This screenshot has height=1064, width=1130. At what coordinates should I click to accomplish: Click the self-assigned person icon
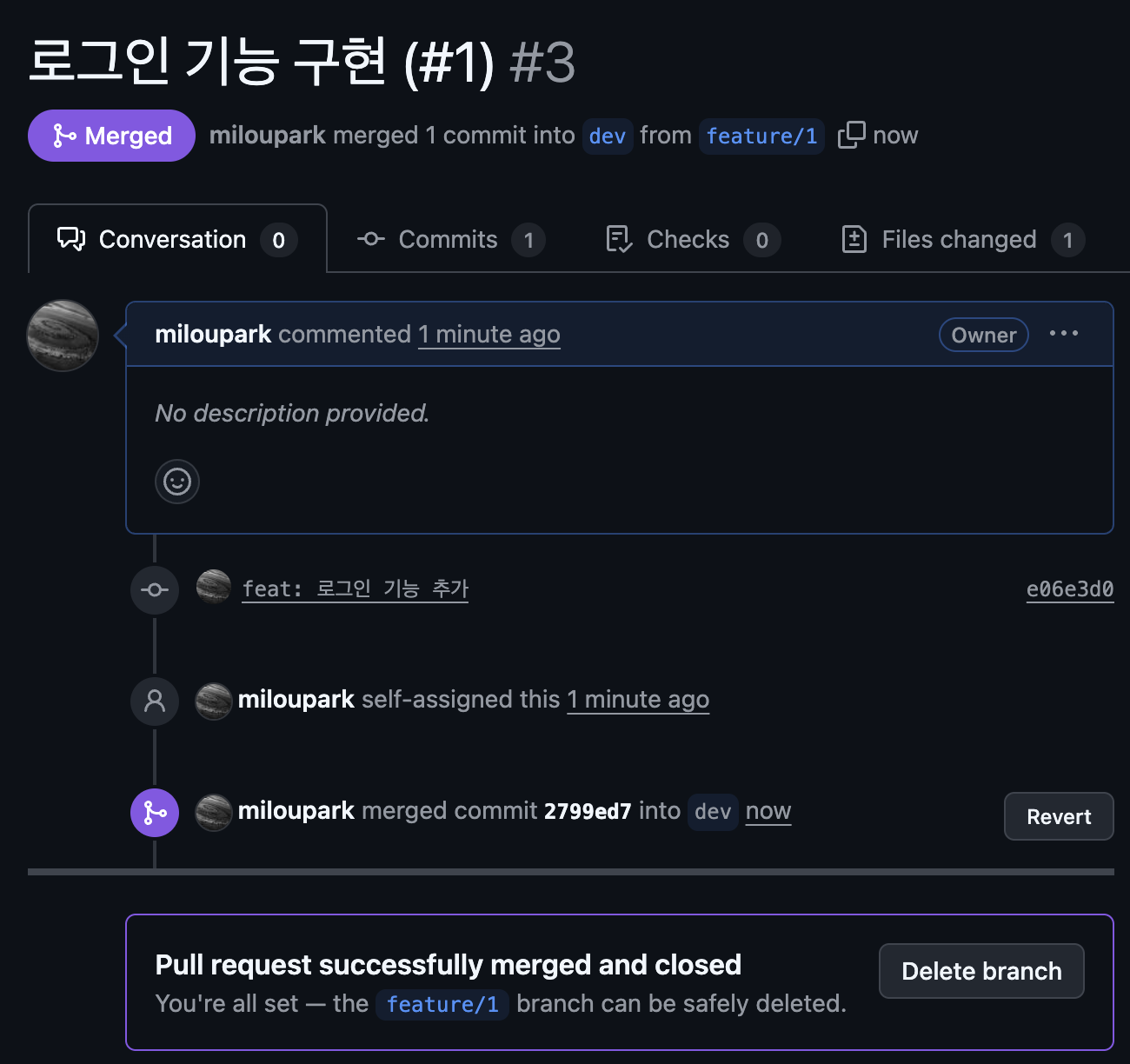(155, 701)
